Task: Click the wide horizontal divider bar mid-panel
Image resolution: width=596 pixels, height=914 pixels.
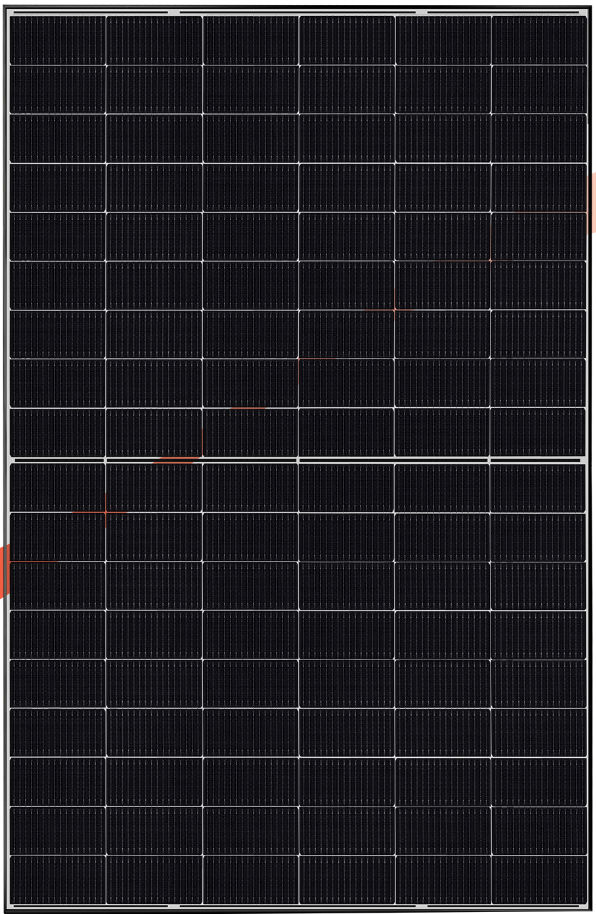Action: coord(297,460)
